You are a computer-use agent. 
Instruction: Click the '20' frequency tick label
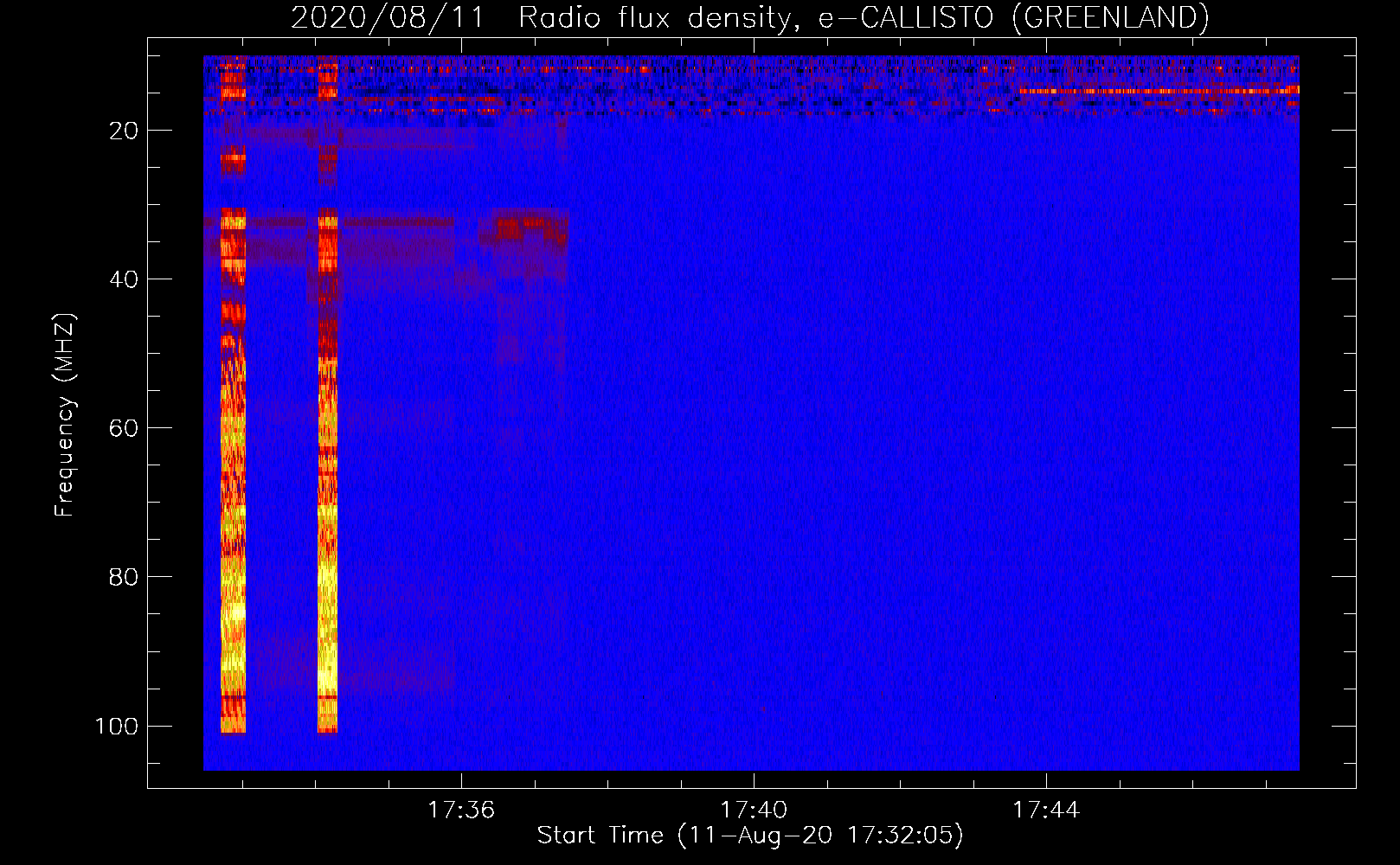pos(124,131)
